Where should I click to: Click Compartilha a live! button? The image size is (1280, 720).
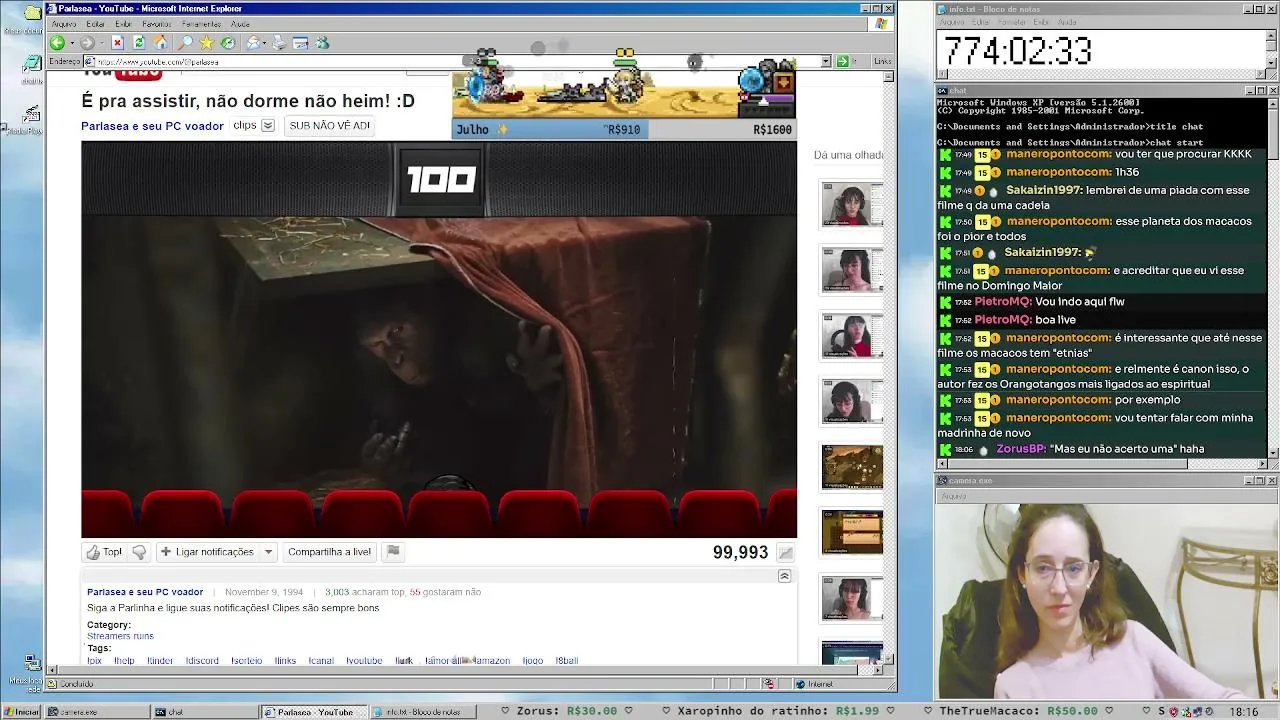coord(329,552)
